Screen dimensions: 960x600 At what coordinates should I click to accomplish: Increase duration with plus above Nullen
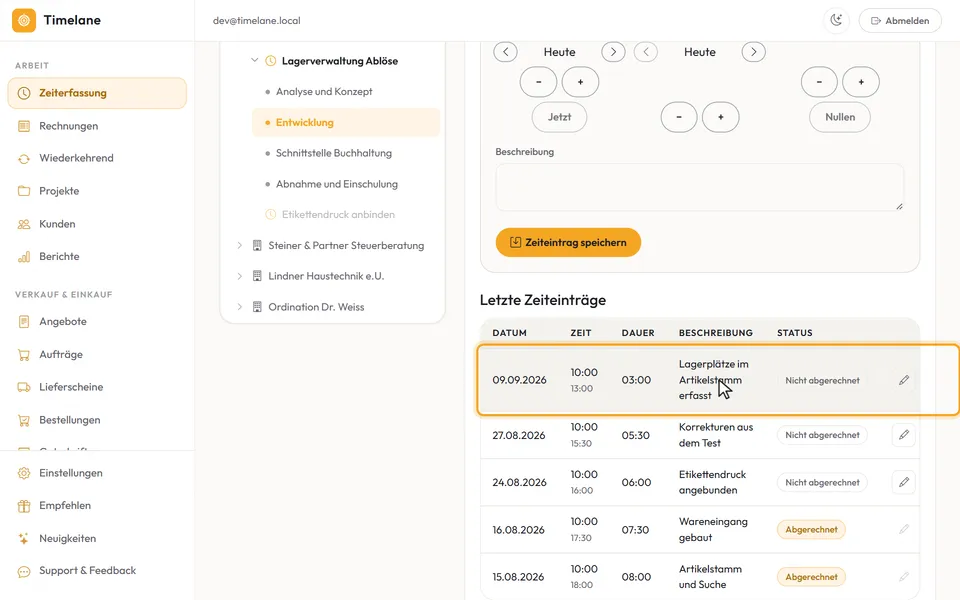[x=861, y=82]
